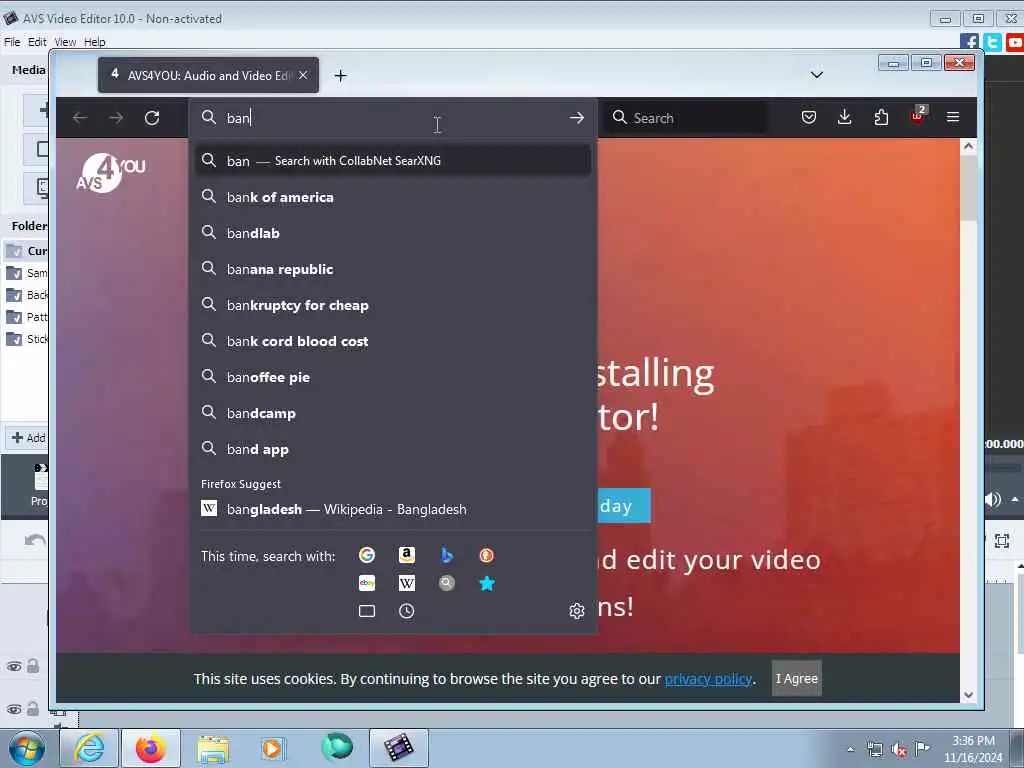The width and height of the screenshot is (1024, 768).
Task: Open Windows Explorer folder from the taskbar
Action: [213, 748]
